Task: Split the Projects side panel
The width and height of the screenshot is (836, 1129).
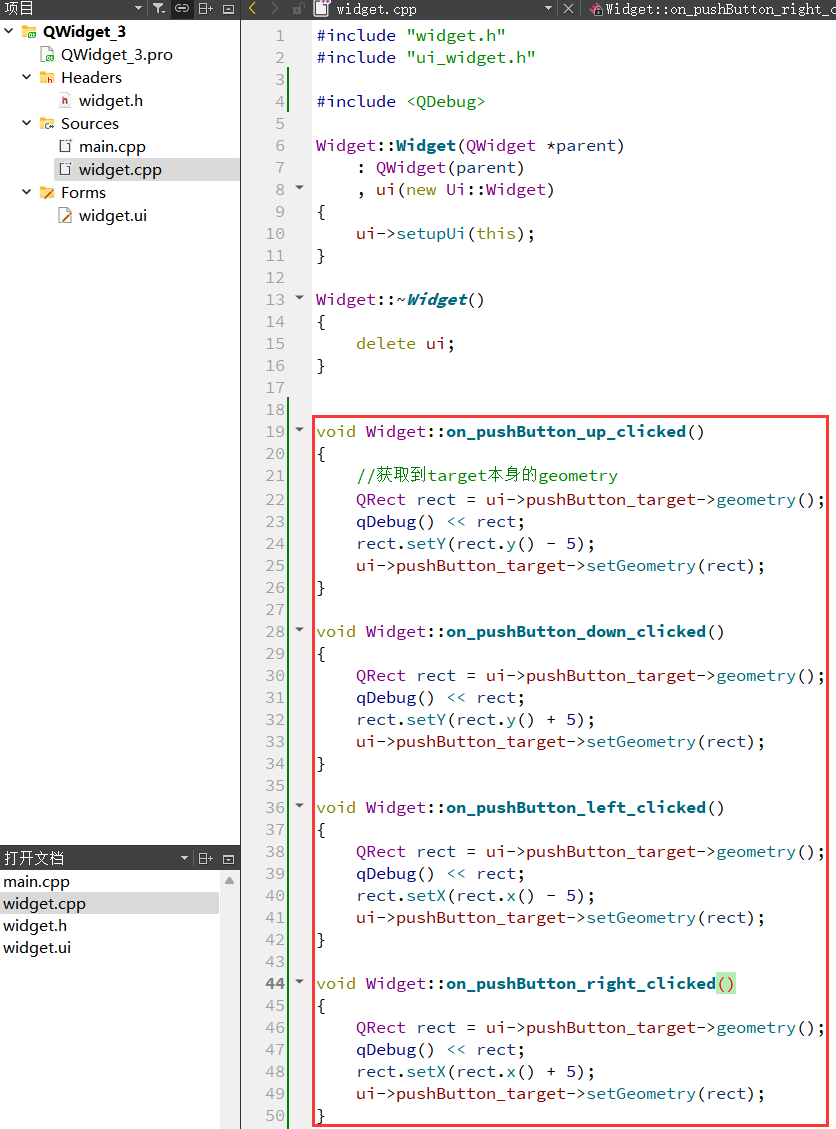Action: [x=205, y=9]
